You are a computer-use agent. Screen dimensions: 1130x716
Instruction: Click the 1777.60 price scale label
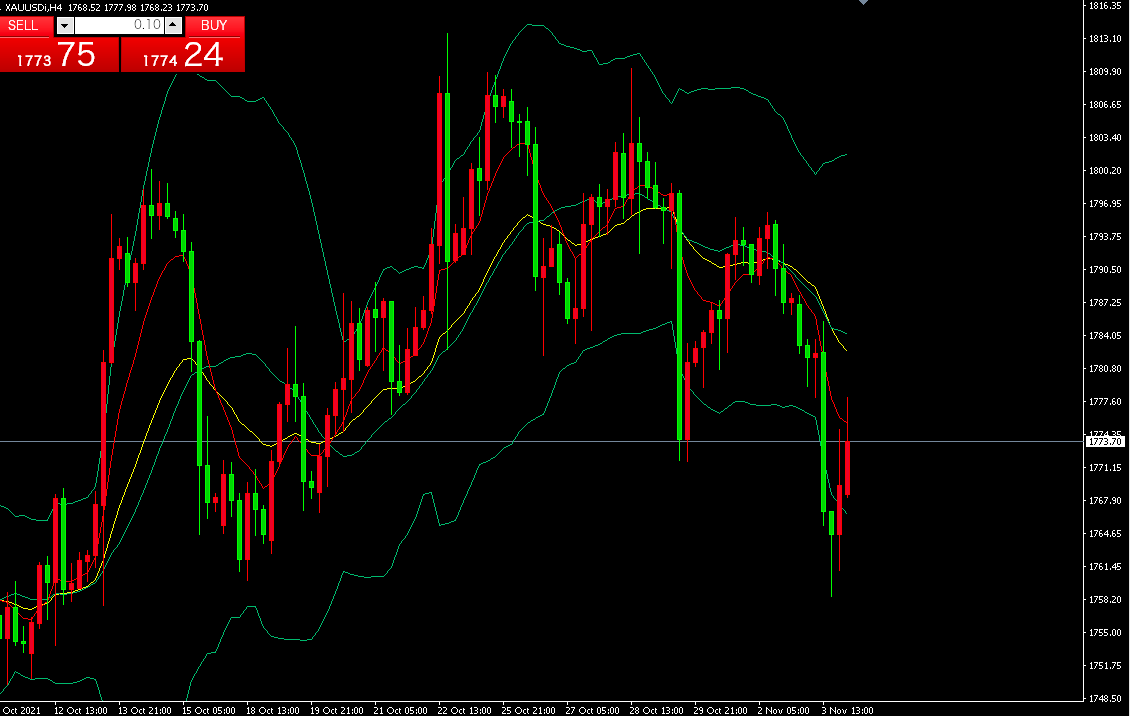coord(1105,402)
